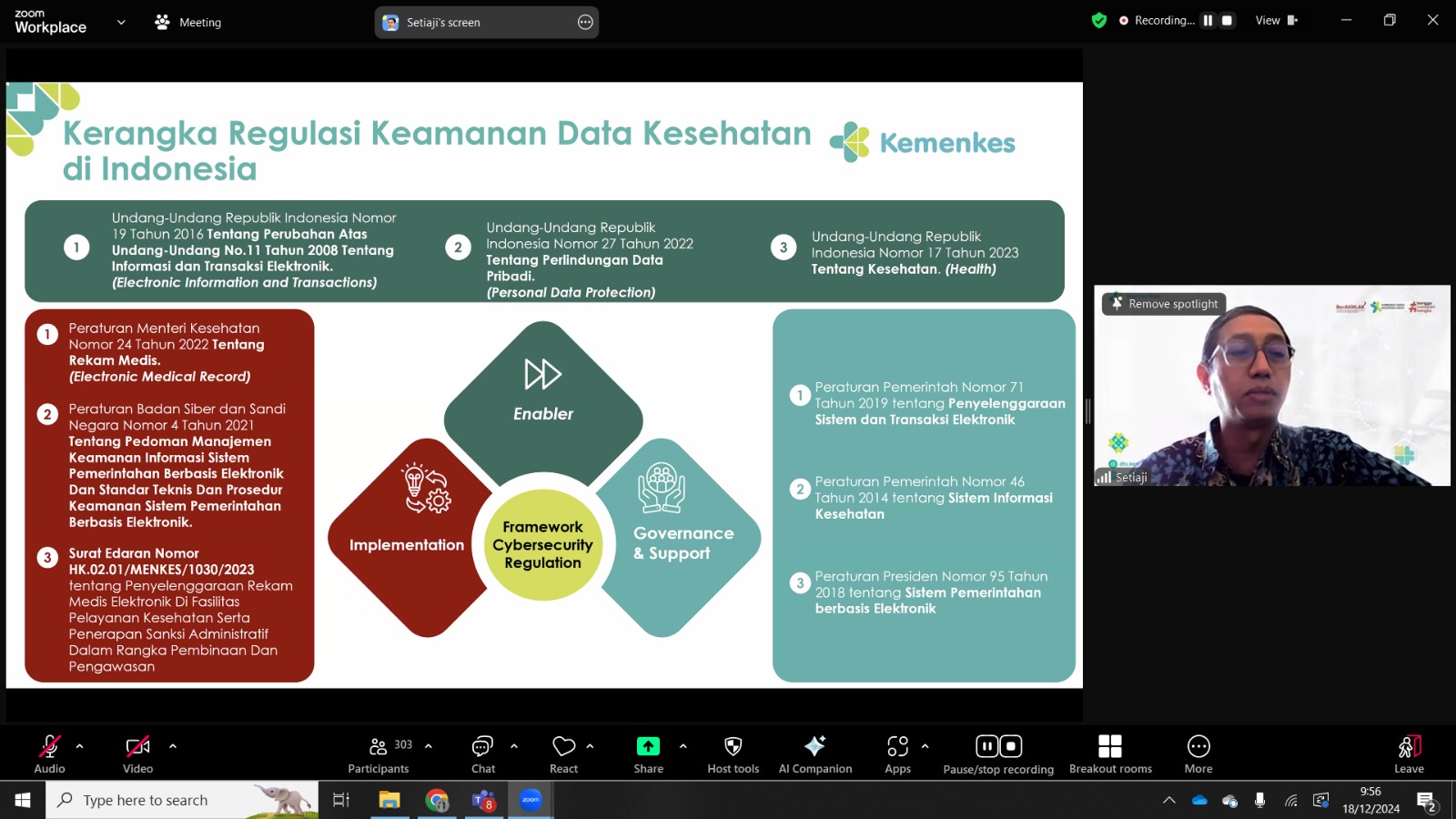The width and height of the screenshot is (1456, 819).
Task: Click the green Share screen button
Action: pyautogui.click(x=648, y=746)
